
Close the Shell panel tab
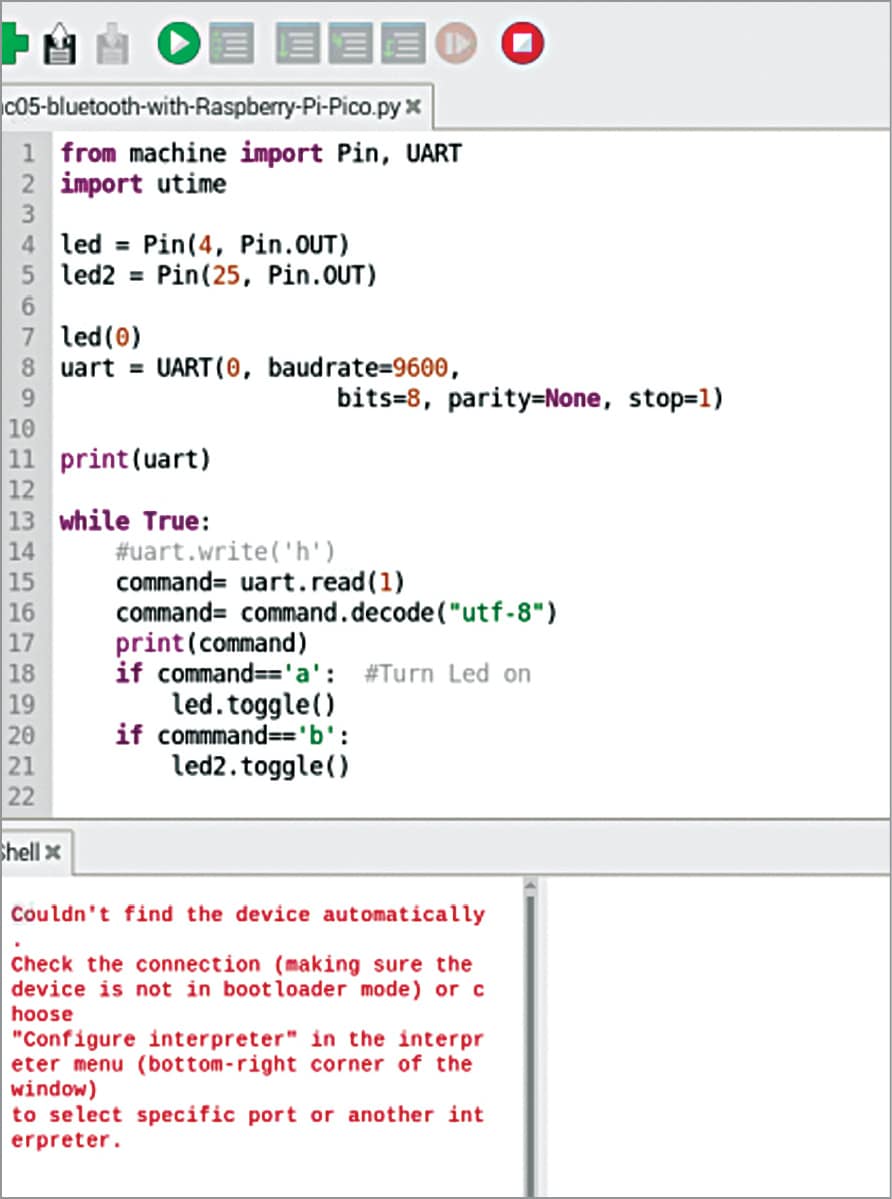tap(53, 852)
